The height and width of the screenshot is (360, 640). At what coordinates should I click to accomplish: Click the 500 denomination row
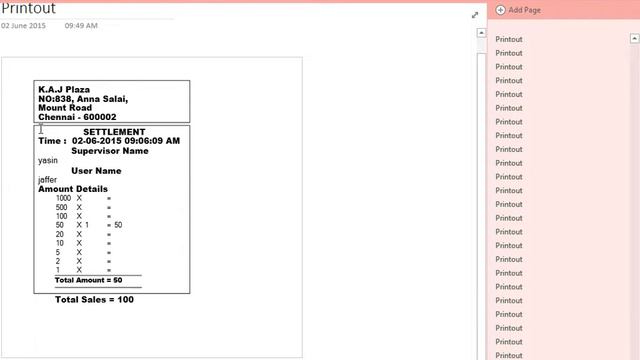point(83,207)
